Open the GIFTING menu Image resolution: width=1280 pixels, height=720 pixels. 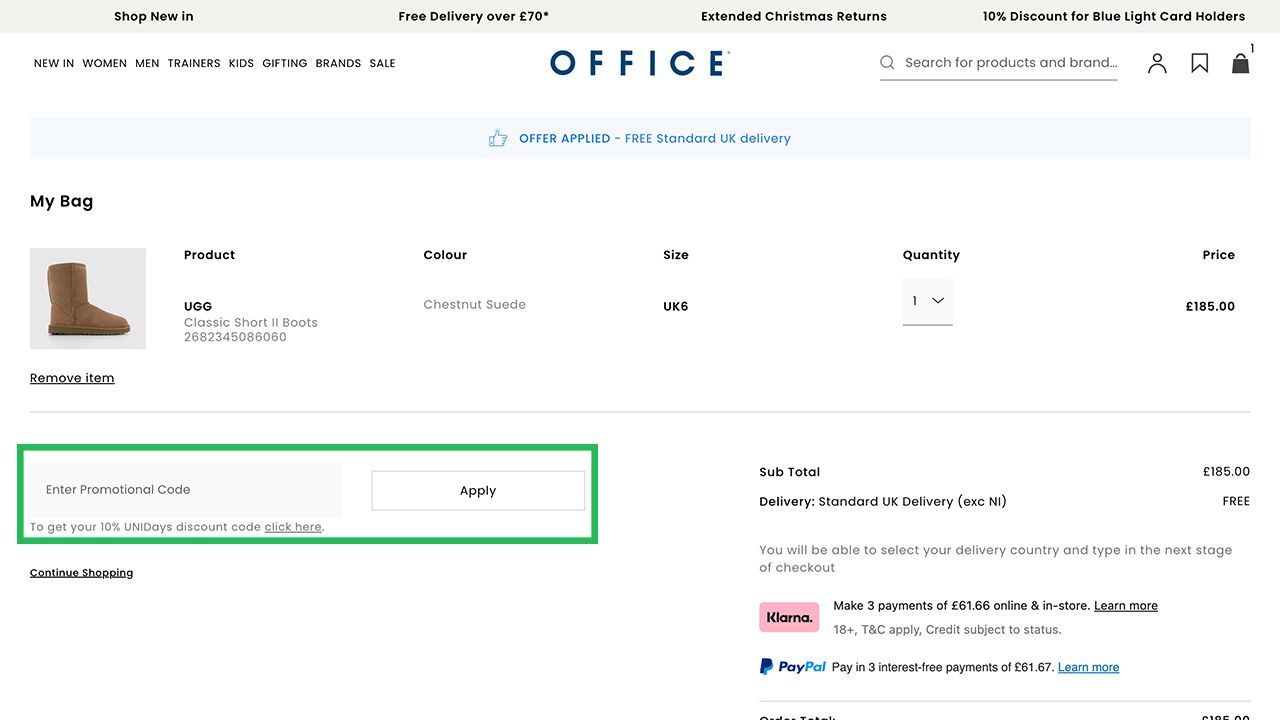click(285, 63)
